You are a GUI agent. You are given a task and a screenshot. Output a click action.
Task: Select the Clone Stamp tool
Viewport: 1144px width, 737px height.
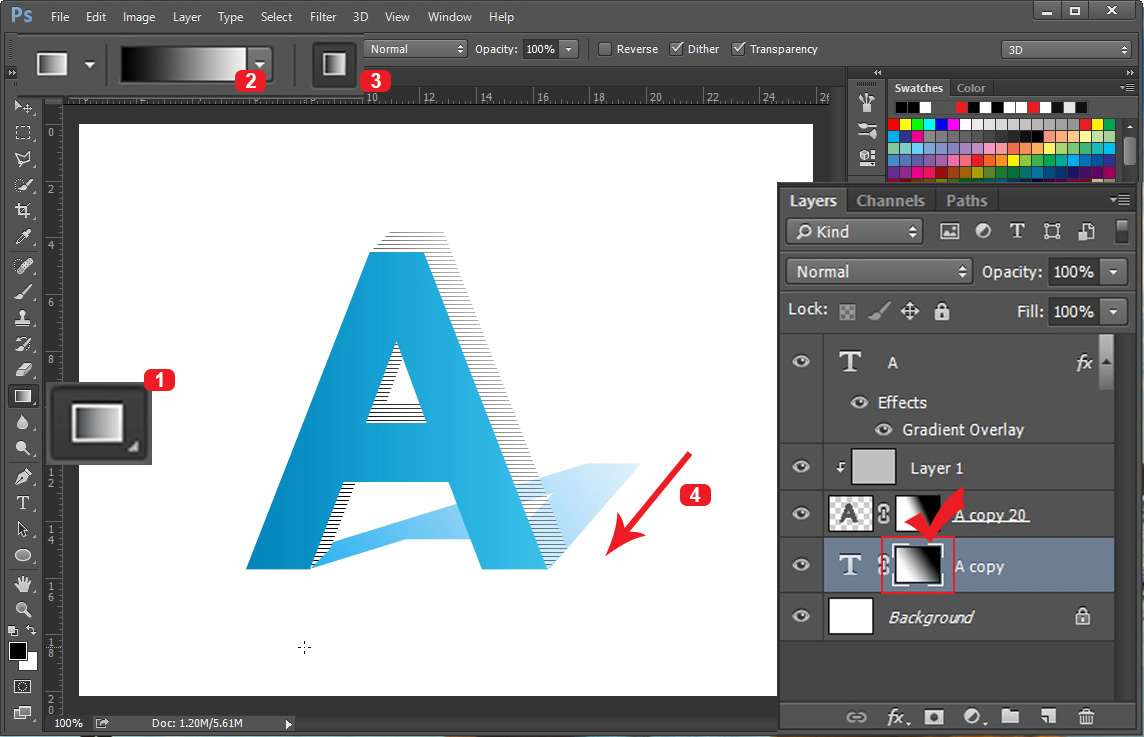tap(23, 318)
